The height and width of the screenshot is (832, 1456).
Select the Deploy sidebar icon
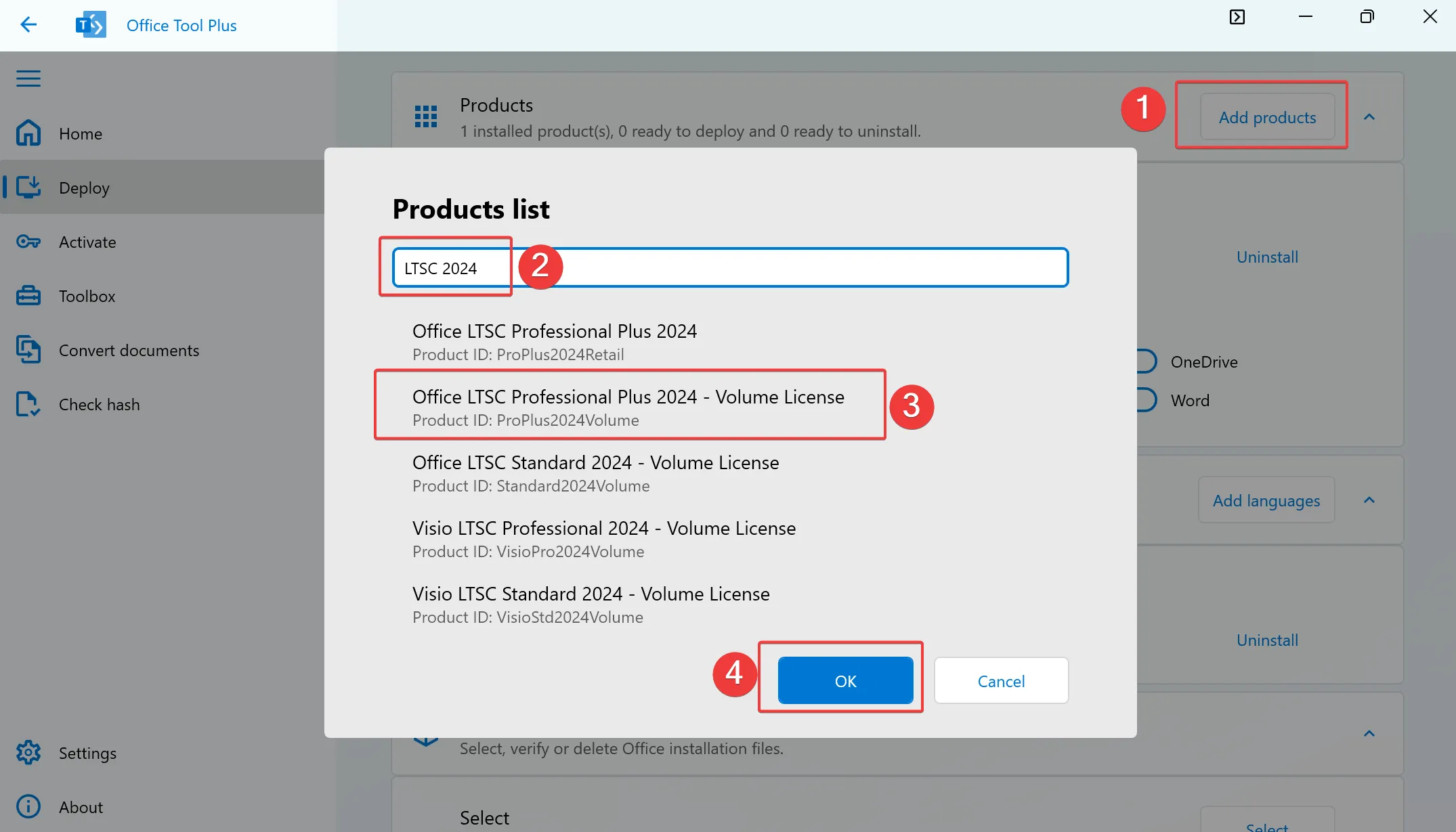pyautogui.click(x=28, y=188)
